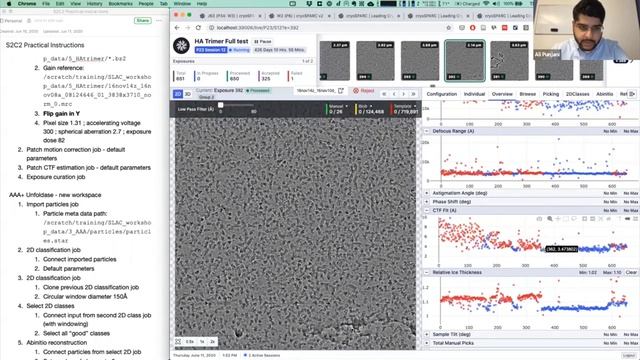
Task: Click the zoom magnifier icon in the CTF Fit plot toolbar
Action: point(550,219)
